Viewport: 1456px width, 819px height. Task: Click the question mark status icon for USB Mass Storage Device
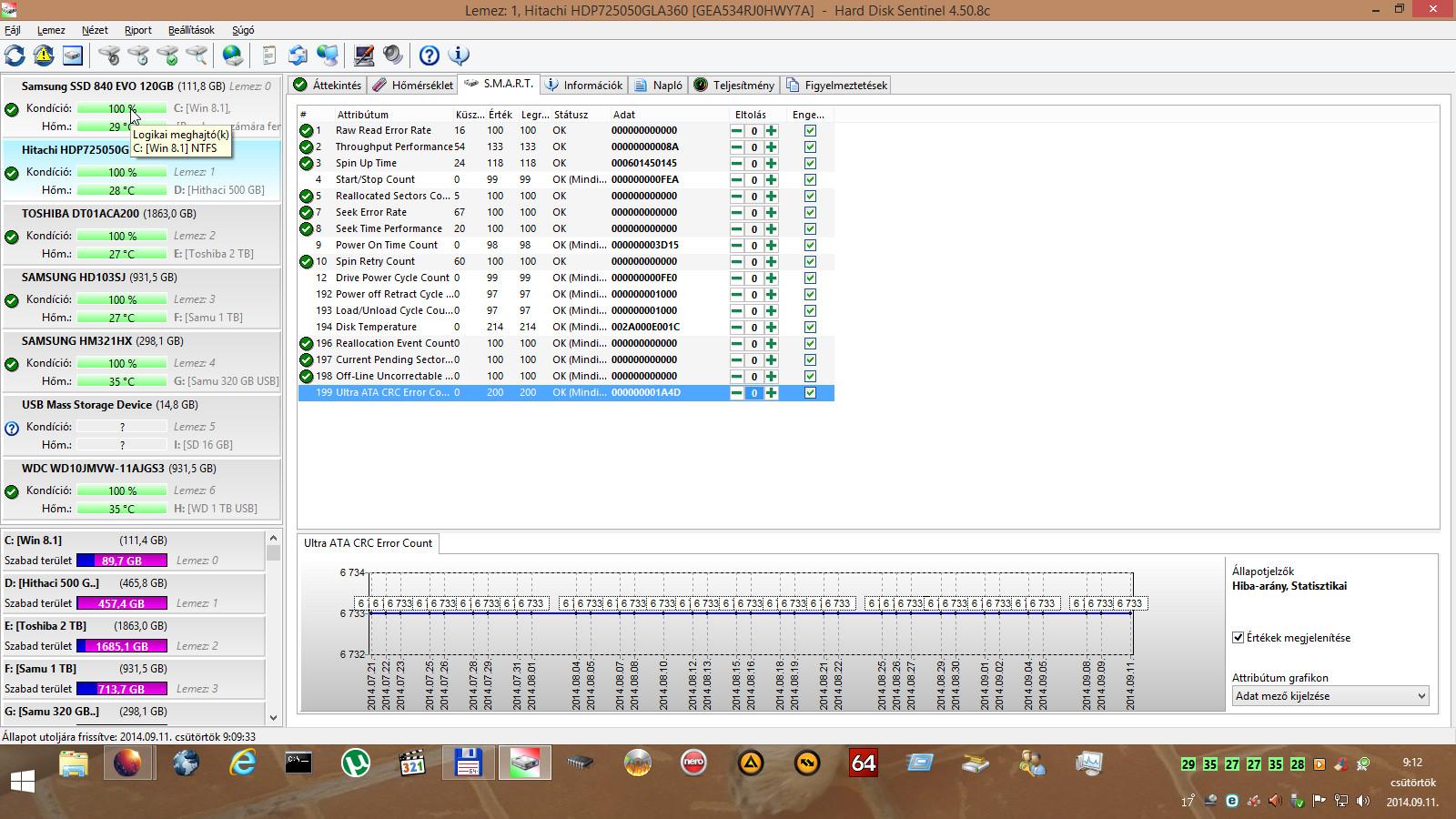click(x=12, y=428)
